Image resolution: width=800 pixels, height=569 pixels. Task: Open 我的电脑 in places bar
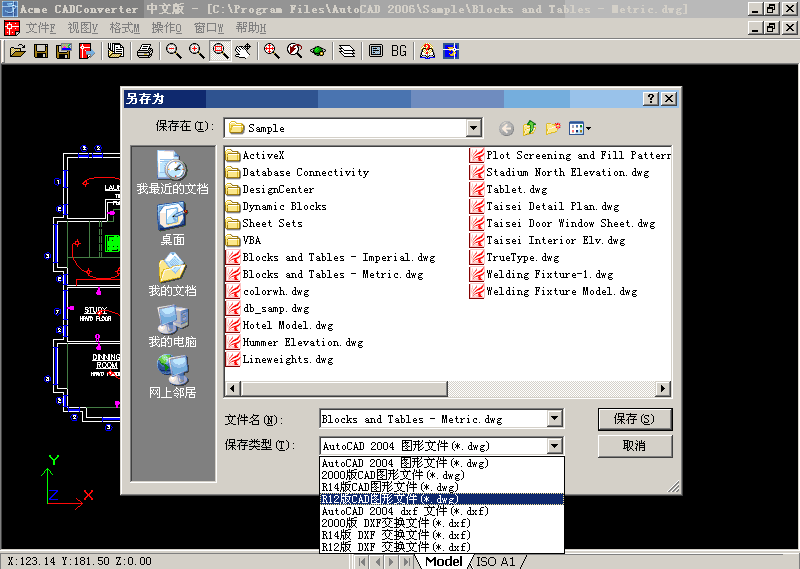click(172, 326)
